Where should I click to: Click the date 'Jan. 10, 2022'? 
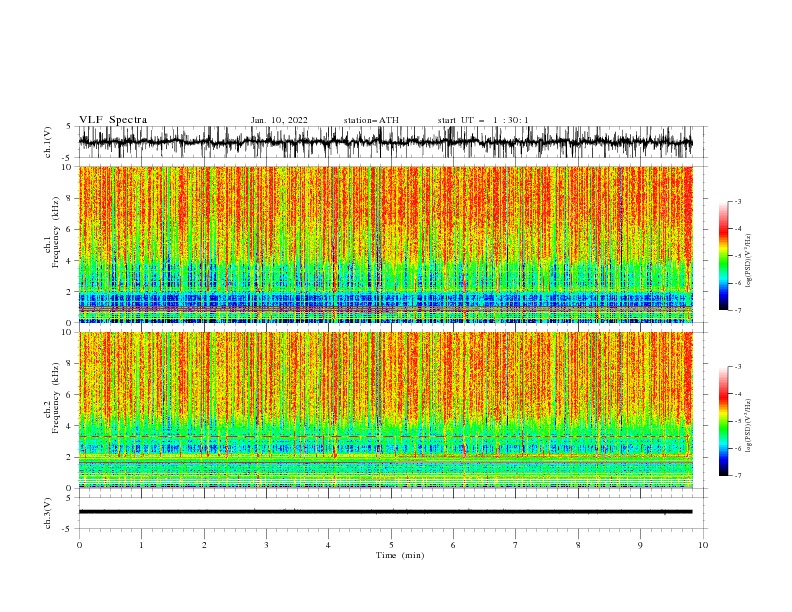tap(279, 120)
